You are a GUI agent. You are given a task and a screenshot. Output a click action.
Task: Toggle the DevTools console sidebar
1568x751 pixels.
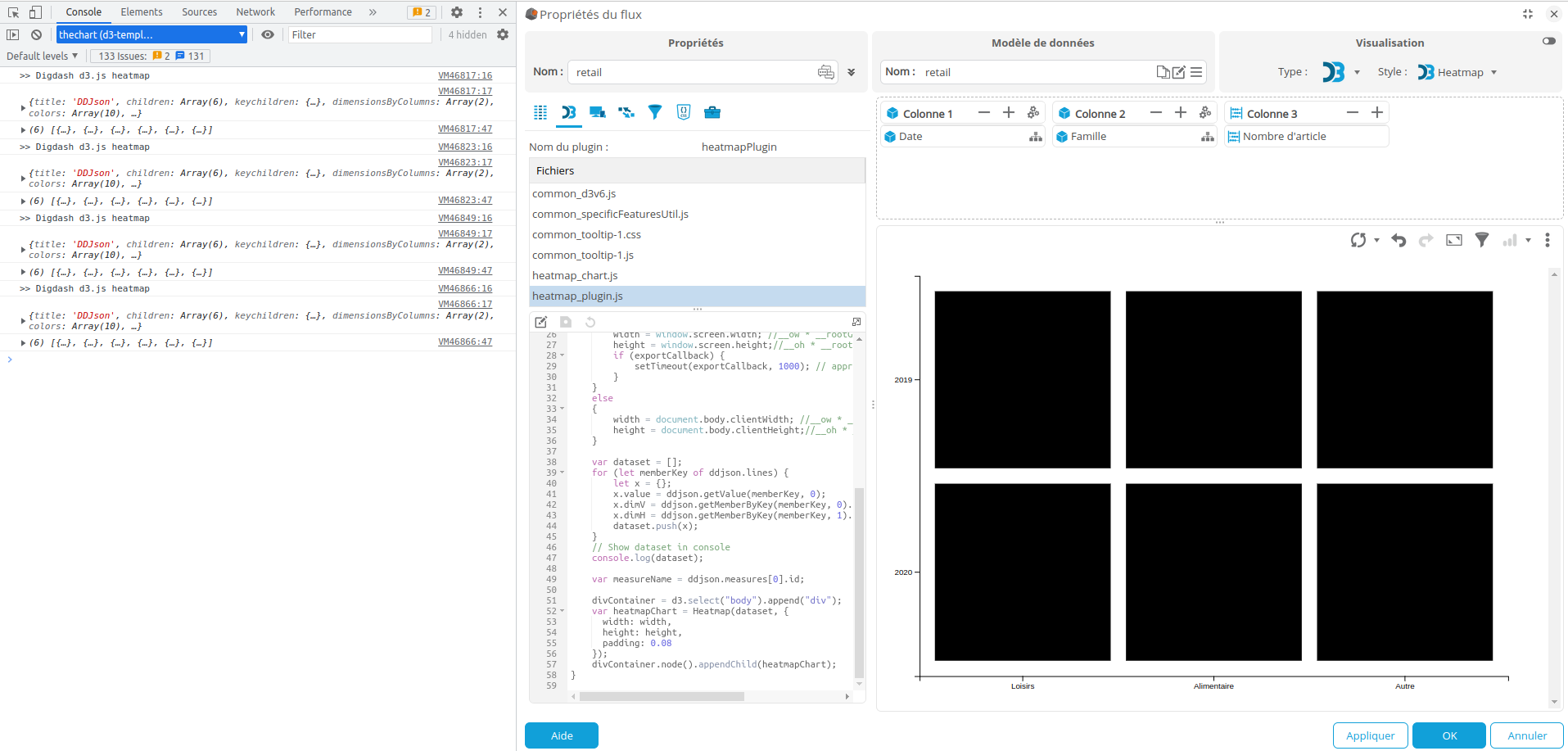[x=12, y=34]
